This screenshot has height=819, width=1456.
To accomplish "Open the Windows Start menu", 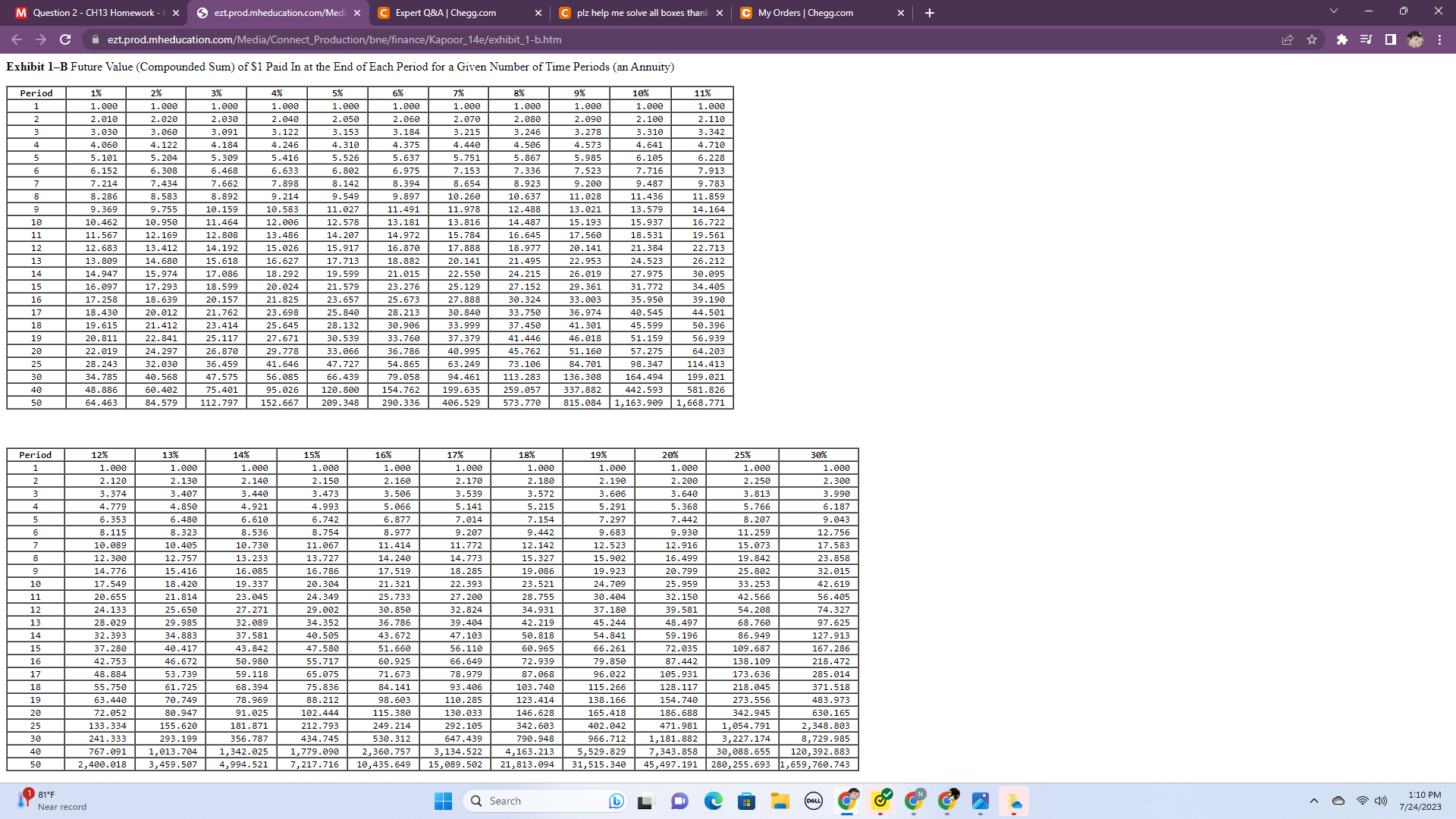I will pos(444,801).
